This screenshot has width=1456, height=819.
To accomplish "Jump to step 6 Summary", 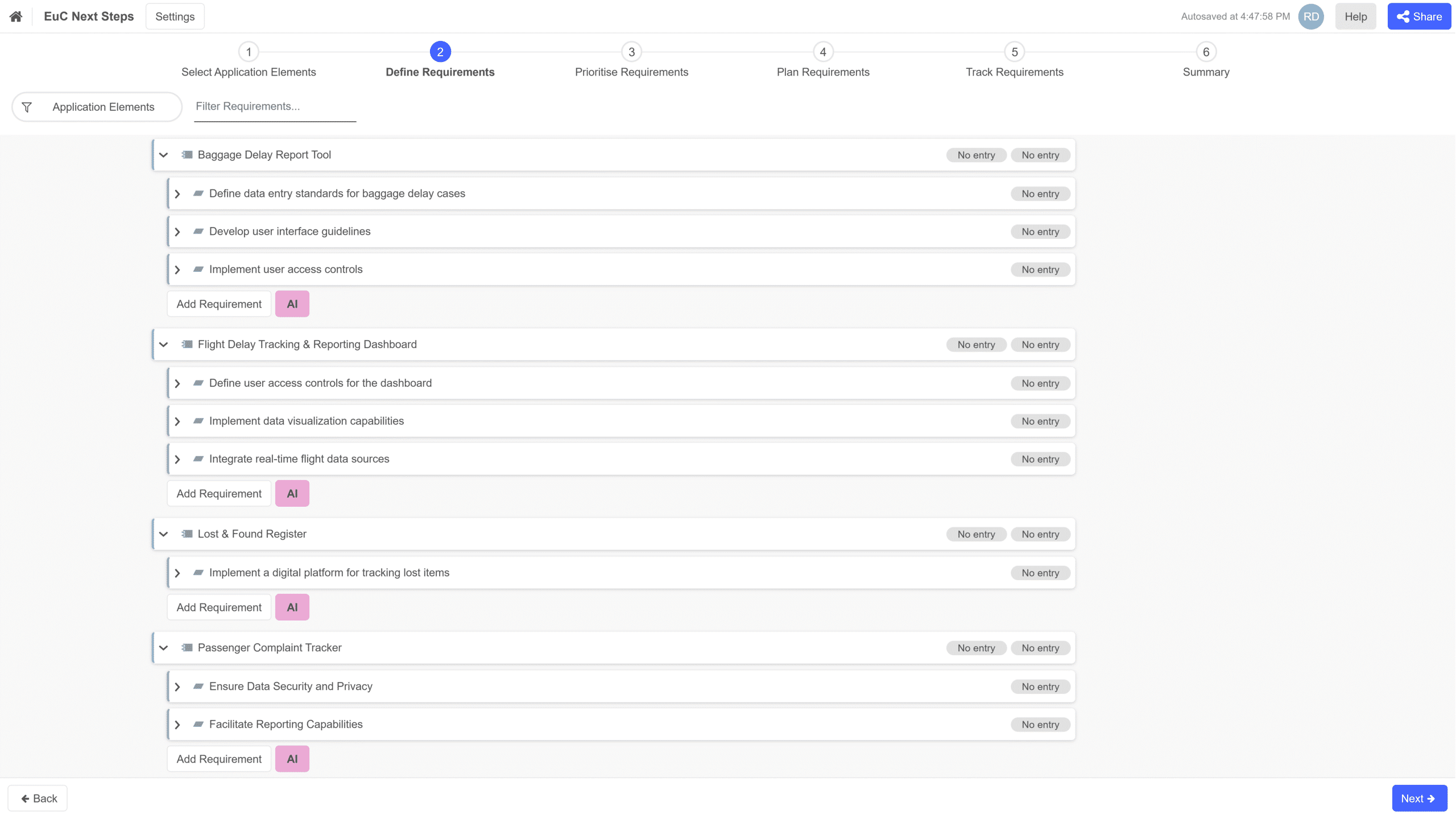I will (1206, 52).
